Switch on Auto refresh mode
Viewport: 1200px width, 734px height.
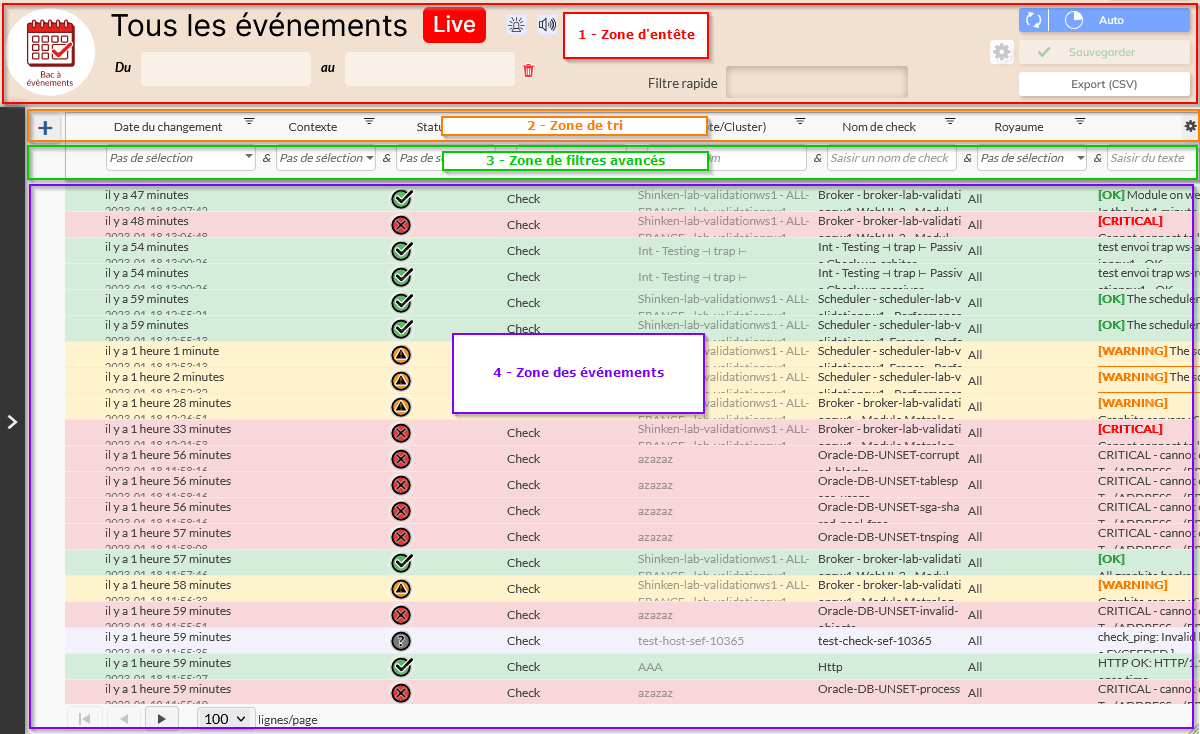click(1119, 20)
